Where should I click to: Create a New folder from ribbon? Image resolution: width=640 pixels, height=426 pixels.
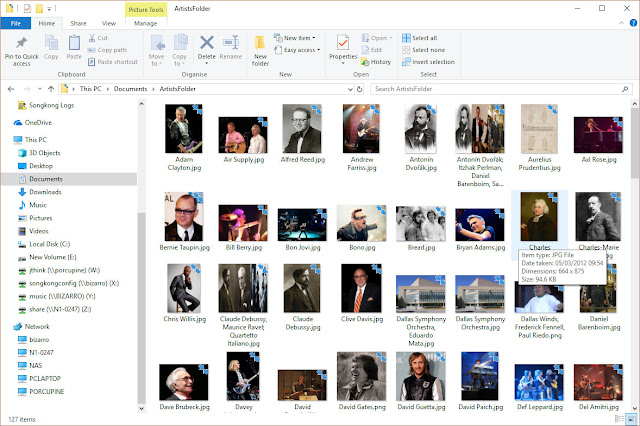click(260, 51)
